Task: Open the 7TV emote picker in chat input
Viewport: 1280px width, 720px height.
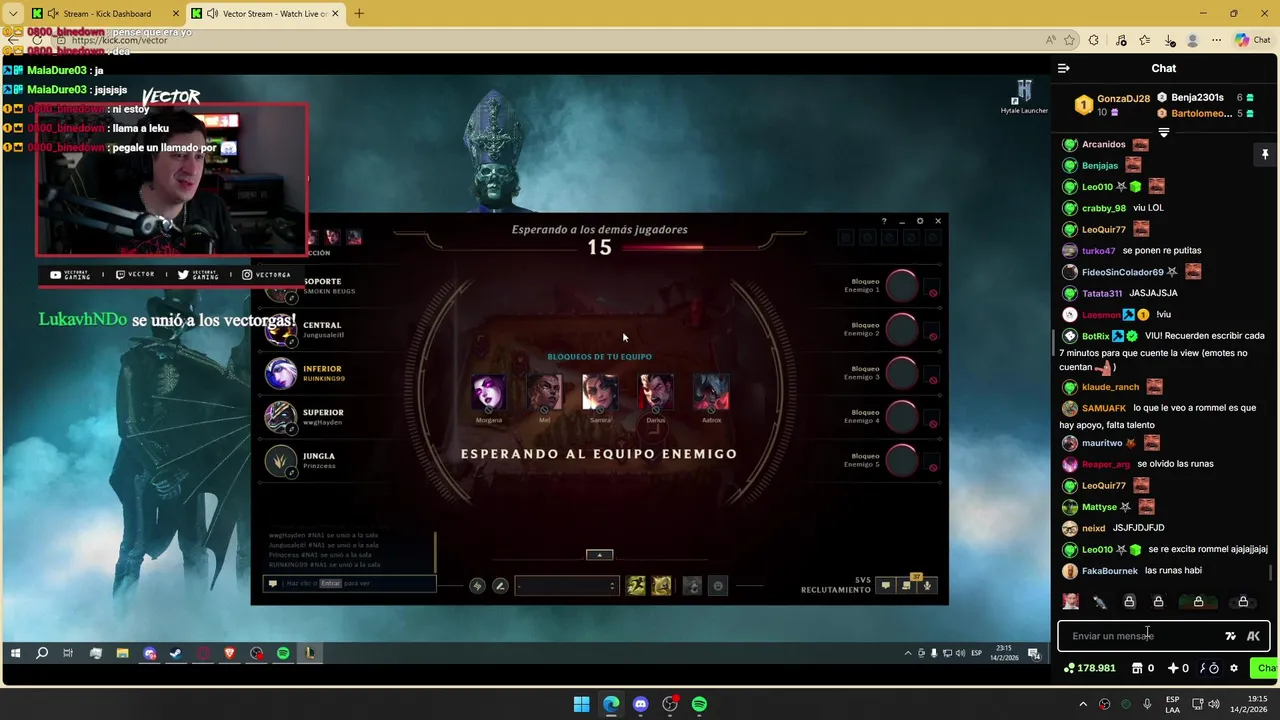Action: (1230, 636)
